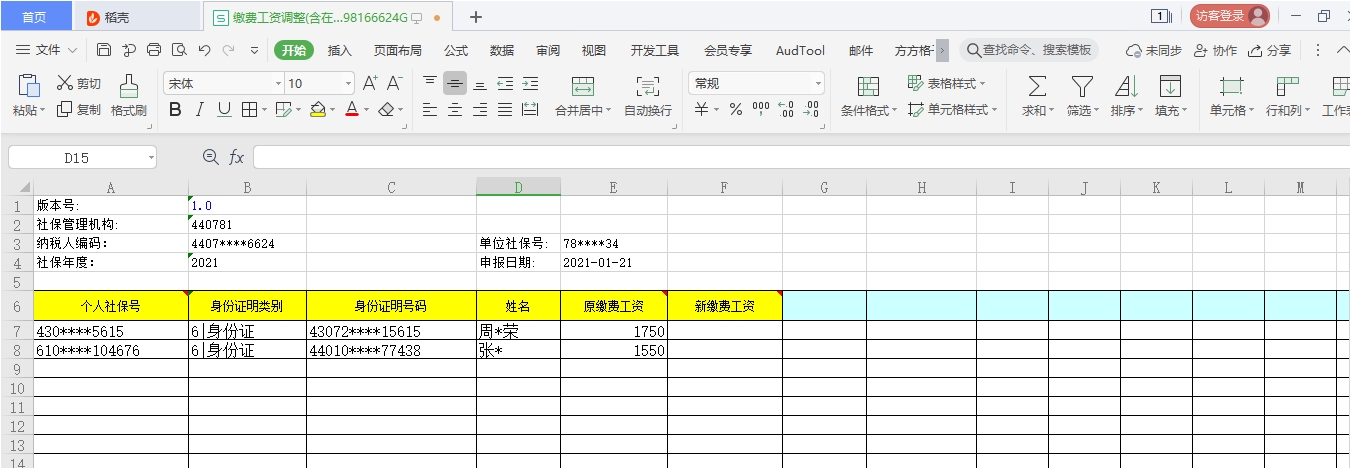This screenshot has height=475, width=1353.
Task: Click the print icon in quick access toolbar
Action: [154, 50]
